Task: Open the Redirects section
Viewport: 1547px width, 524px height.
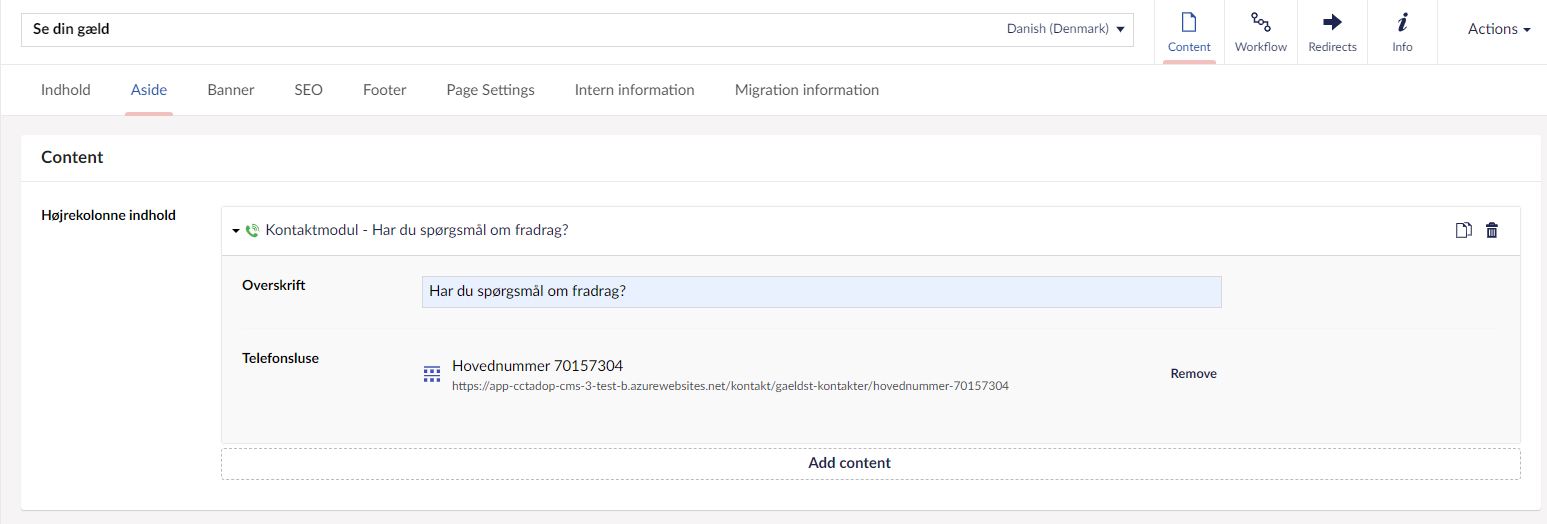Action: [1332, 32]
